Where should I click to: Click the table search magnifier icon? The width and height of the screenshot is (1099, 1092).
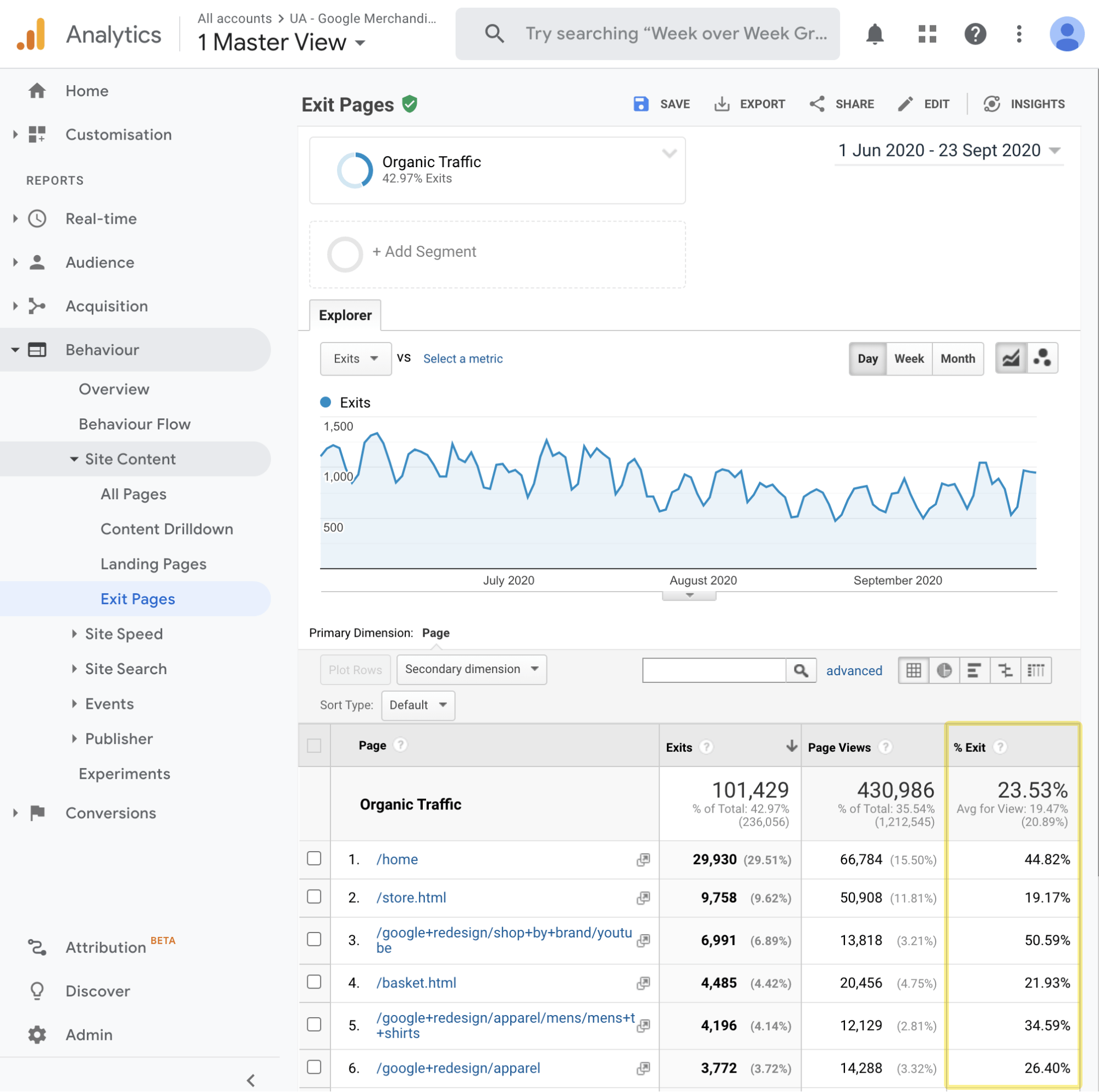[x=800, y=670]
